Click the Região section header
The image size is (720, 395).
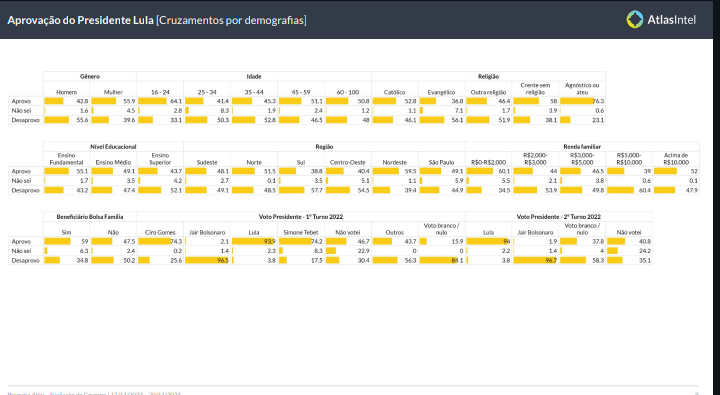(324, 147)
